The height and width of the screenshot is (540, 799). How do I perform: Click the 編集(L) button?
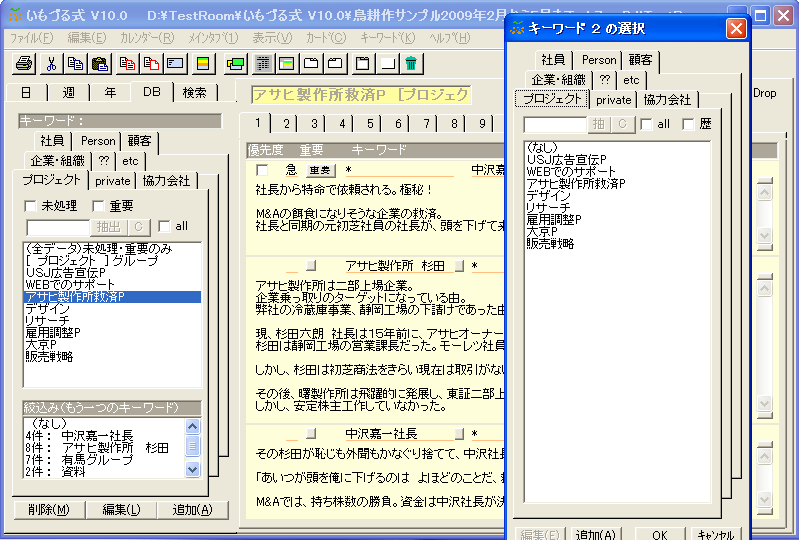click(121, 510)
